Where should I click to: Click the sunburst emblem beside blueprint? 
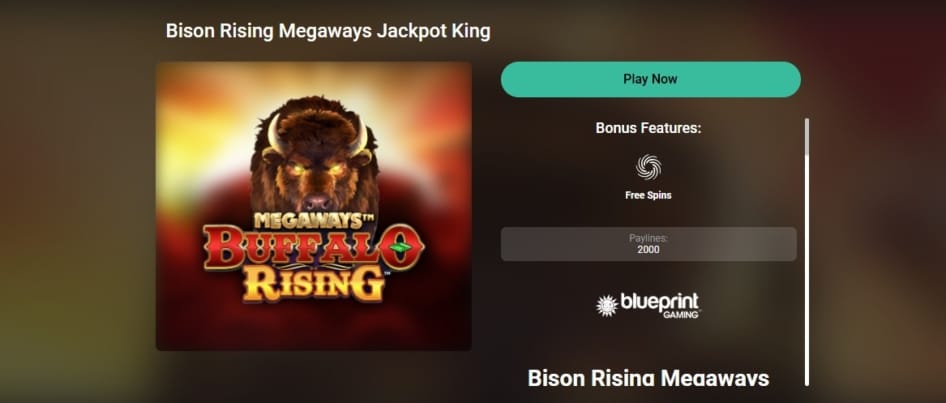[606, 306]
